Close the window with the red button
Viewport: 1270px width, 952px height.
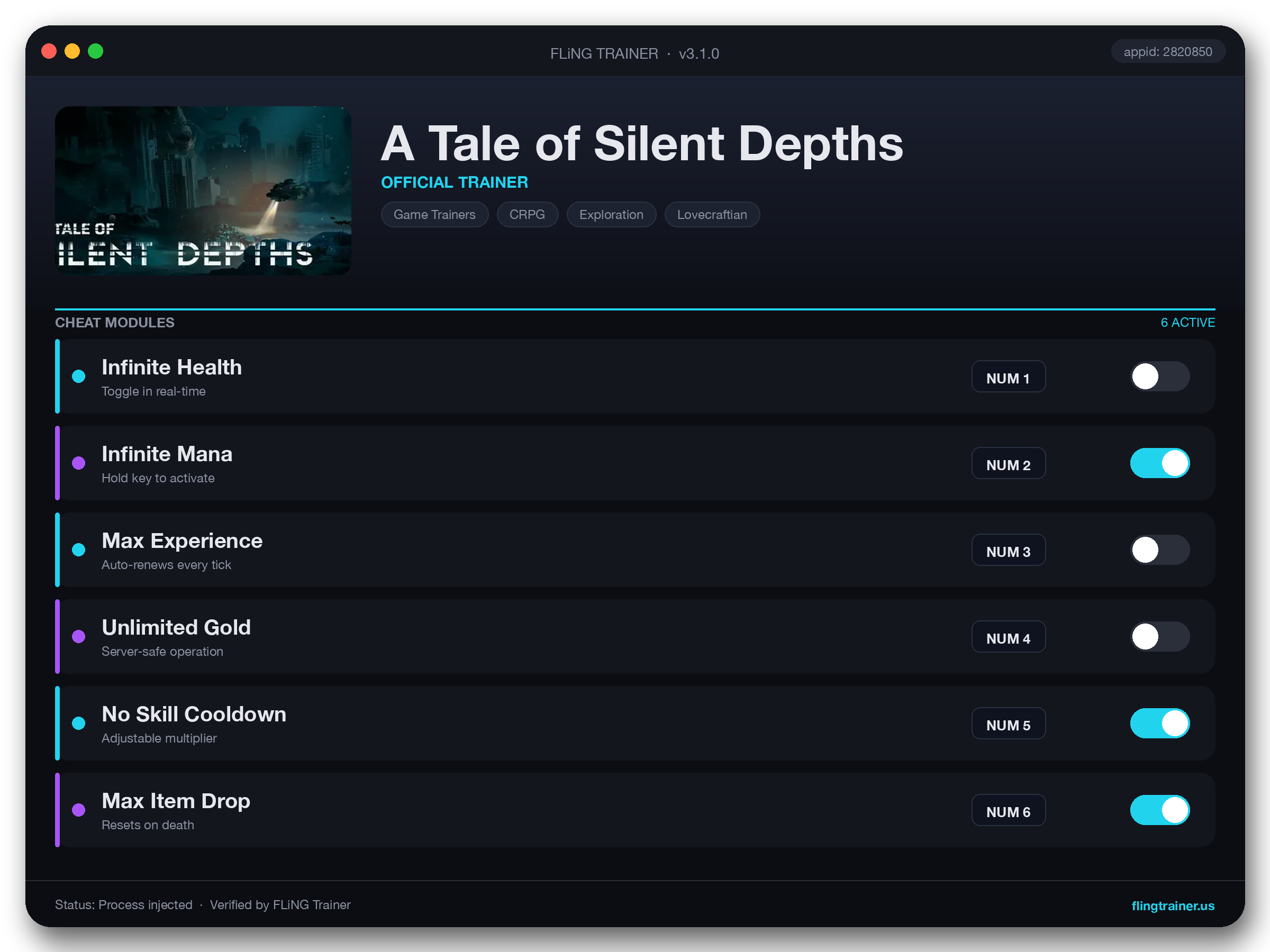coord(49,52)
